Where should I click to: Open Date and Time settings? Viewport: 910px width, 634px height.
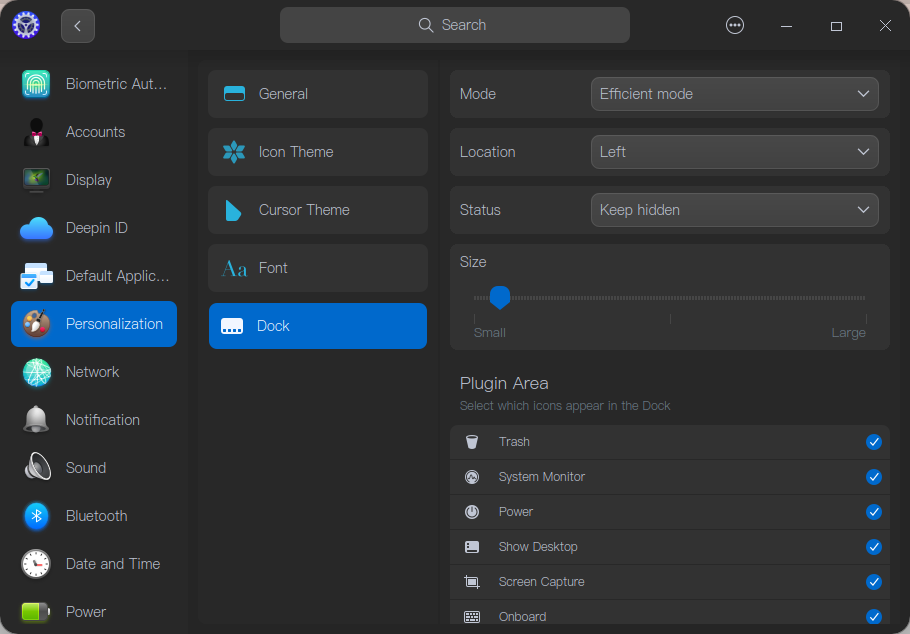click(x=113, y=564)
